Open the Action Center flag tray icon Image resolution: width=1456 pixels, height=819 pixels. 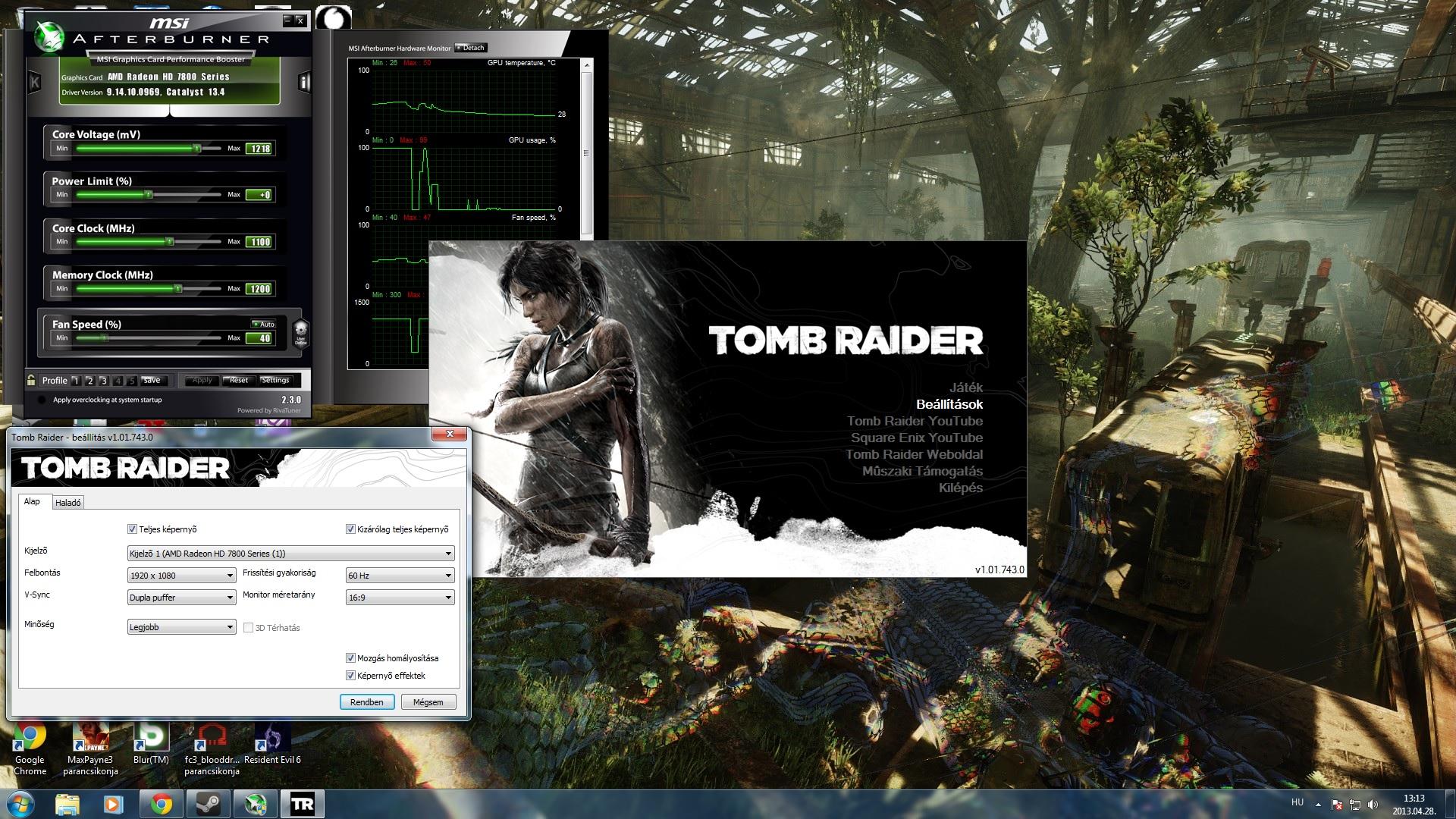pos(1337,805)
